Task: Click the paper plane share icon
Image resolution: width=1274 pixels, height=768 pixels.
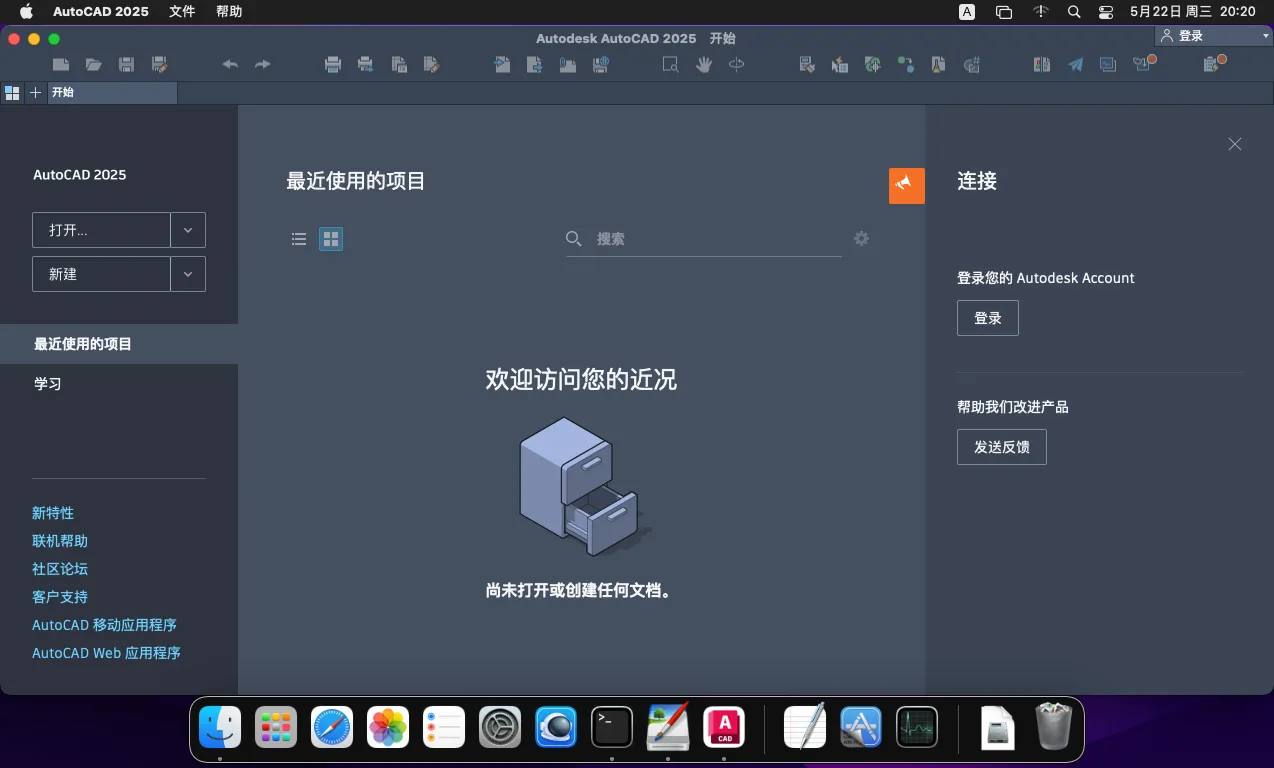Action: [1075, 65]
